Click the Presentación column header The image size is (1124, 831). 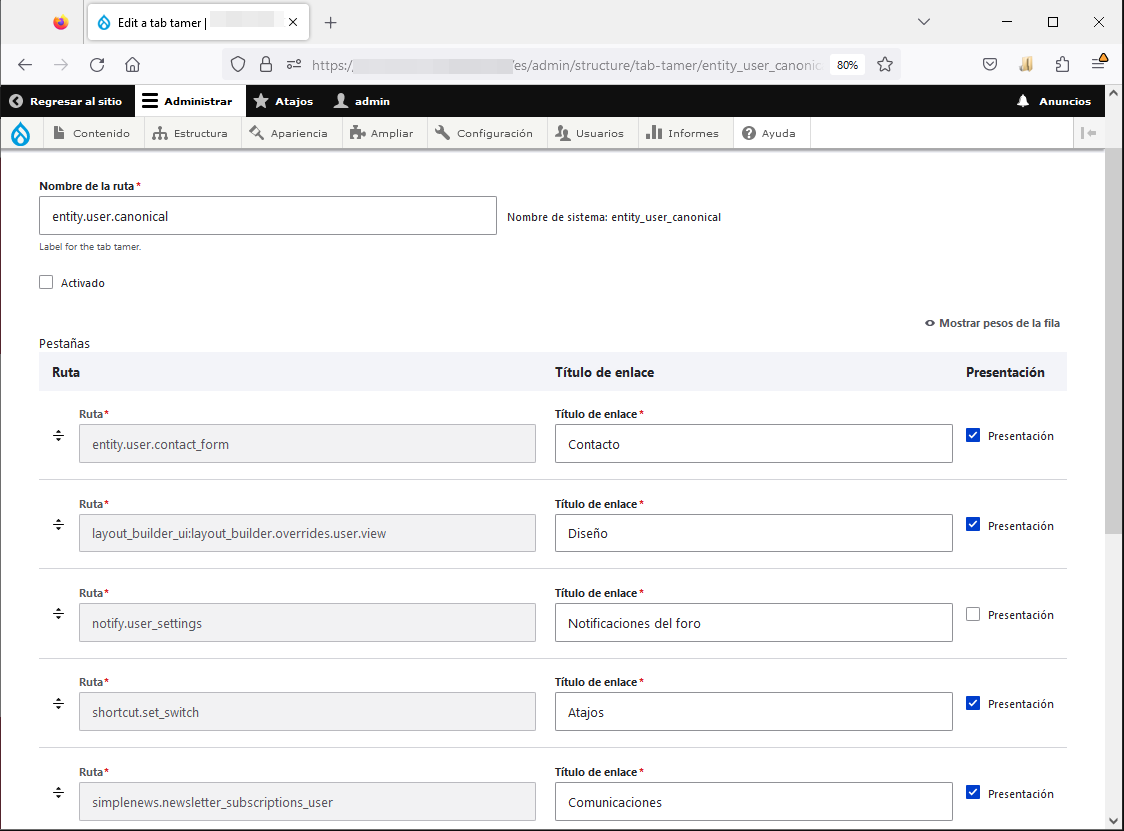click(1005, 372)
